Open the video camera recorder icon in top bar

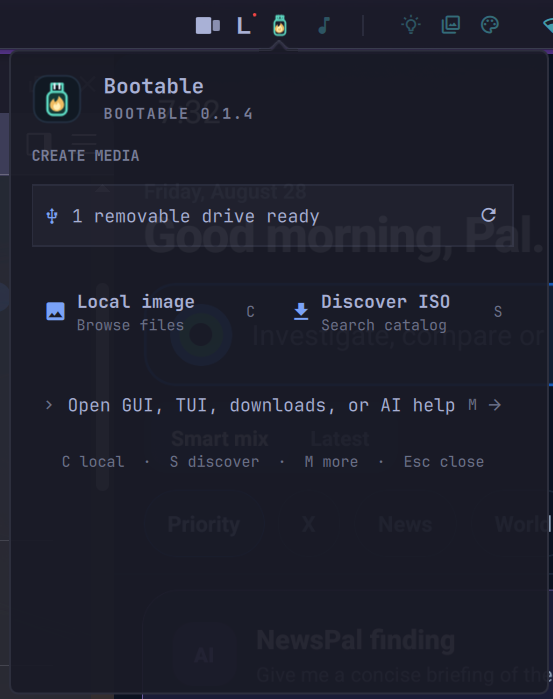click(208, 25)
